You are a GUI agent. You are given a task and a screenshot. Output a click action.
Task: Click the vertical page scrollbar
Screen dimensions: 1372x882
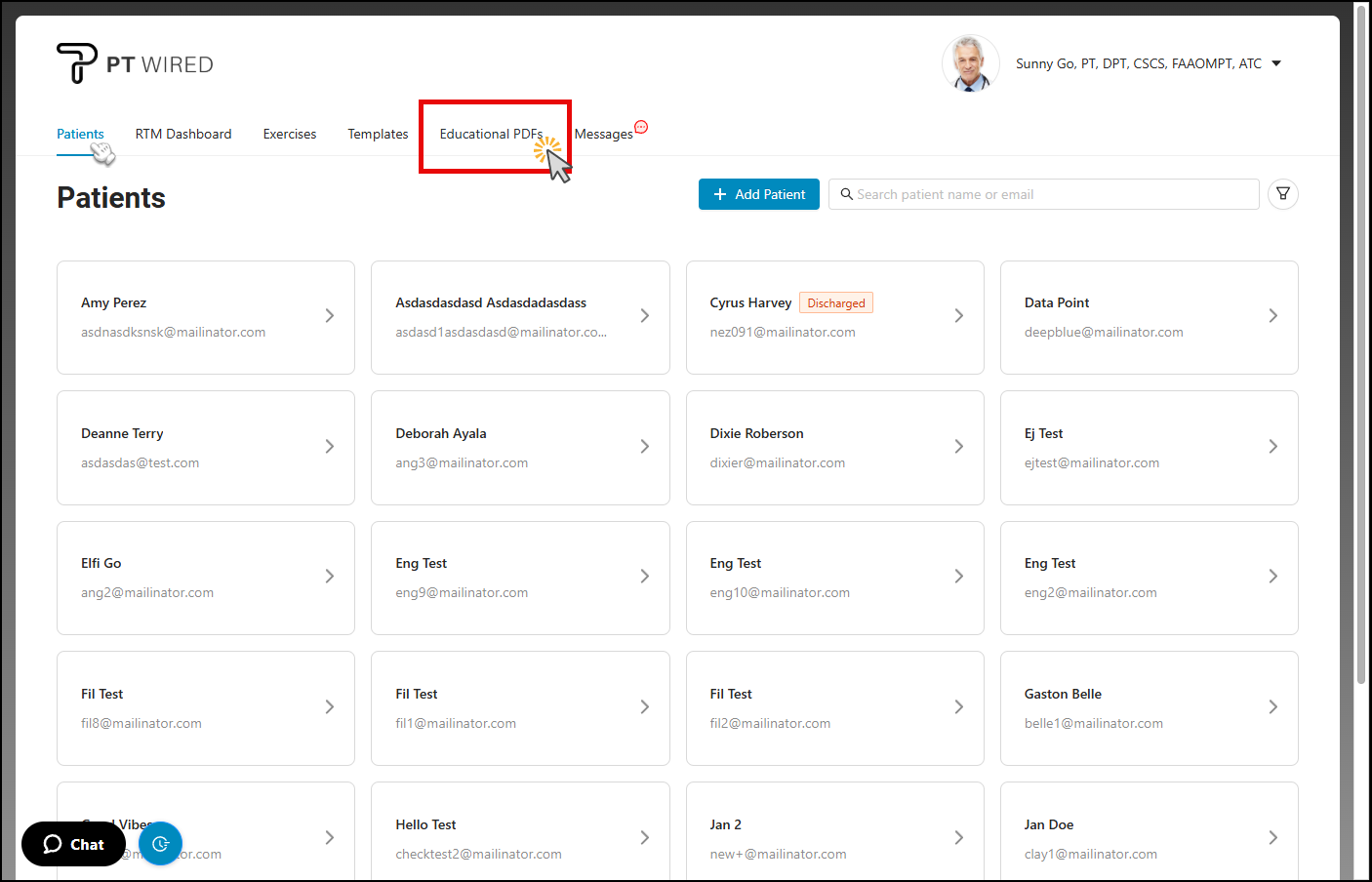tap(1361, 341)
